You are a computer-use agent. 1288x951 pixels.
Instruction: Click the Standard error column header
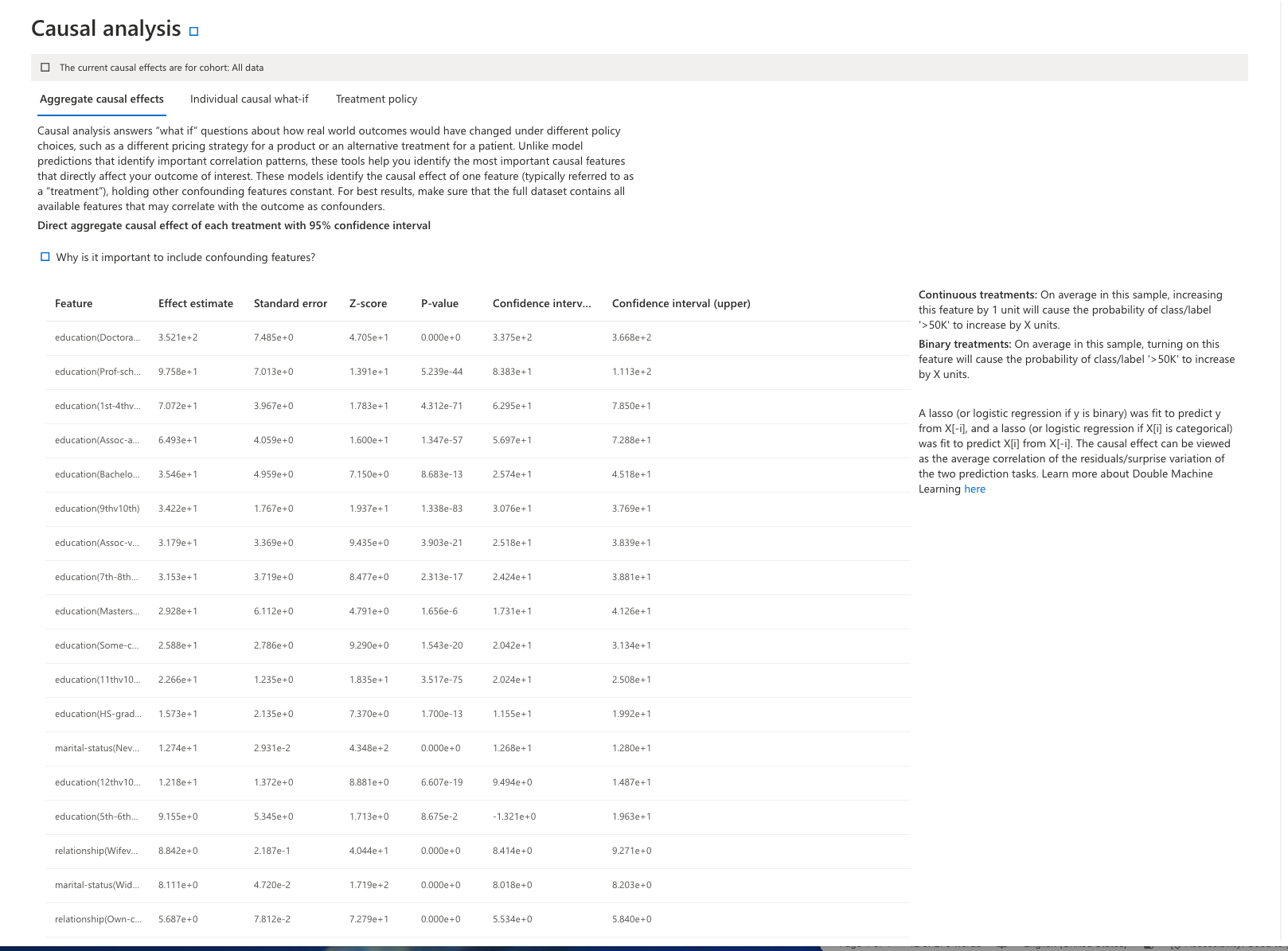(x=291, y=304)
